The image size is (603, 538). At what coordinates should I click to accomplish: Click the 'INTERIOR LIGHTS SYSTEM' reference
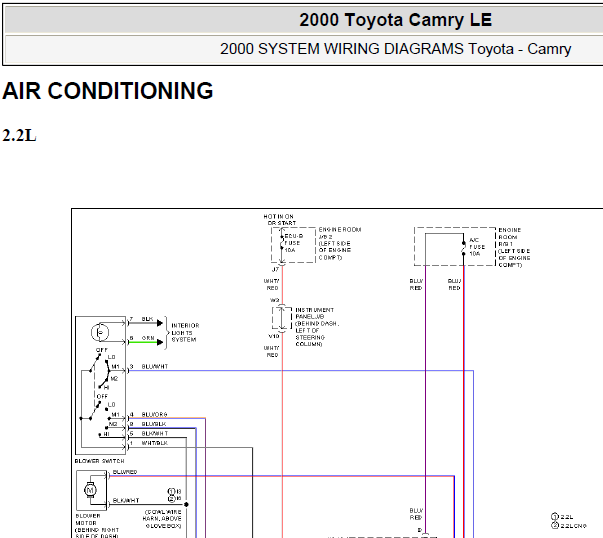click(x=185, y=333)
